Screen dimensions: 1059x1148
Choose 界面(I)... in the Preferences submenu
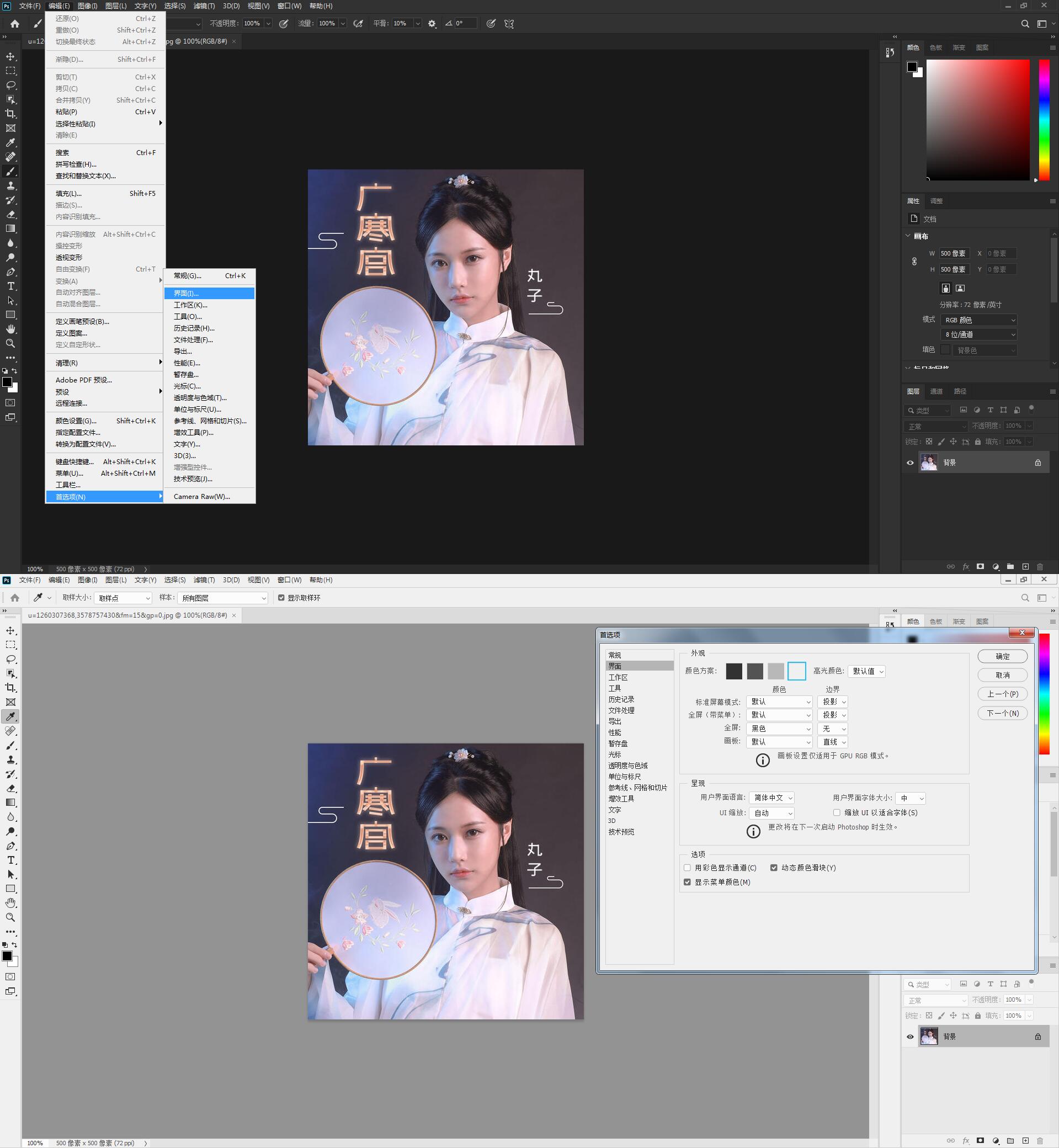click(x=209, y=294)
